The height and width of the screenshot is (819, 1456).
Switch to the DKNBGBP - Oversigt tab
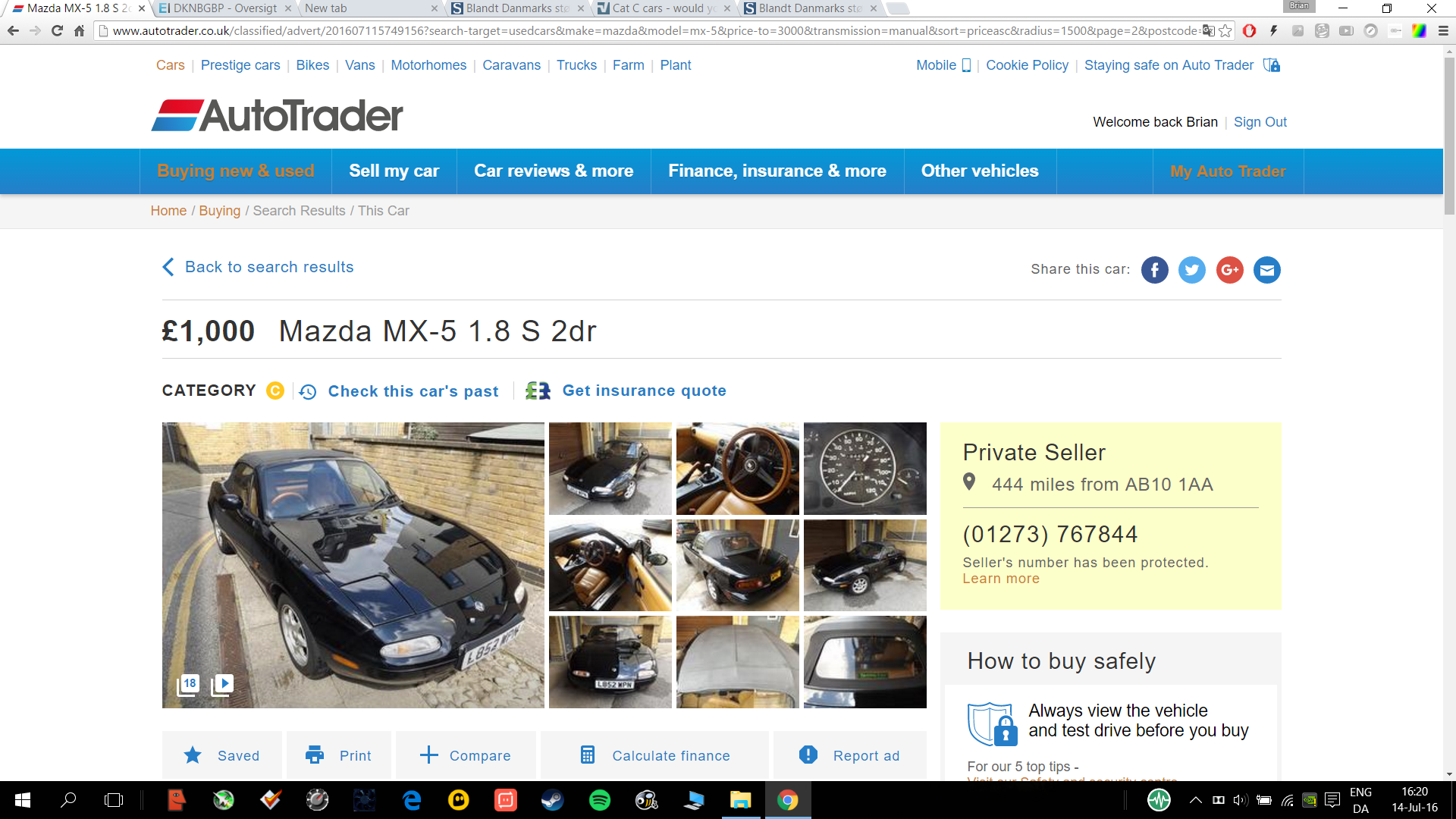click(x=224, y=8)
